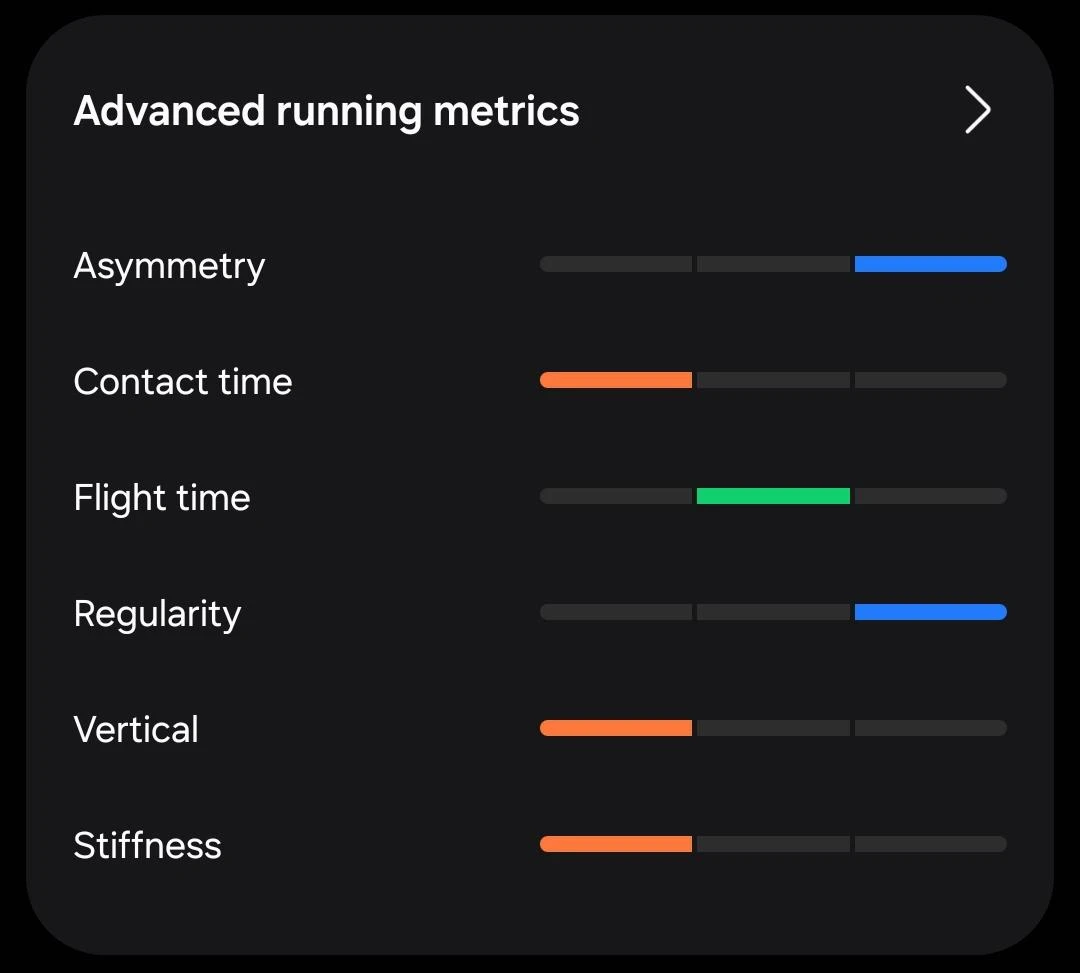Screen dimensions: 1080x973
Task: Click the blue Regularity rating bar segment
Action: pyautogui.click(x=931, y=611)
